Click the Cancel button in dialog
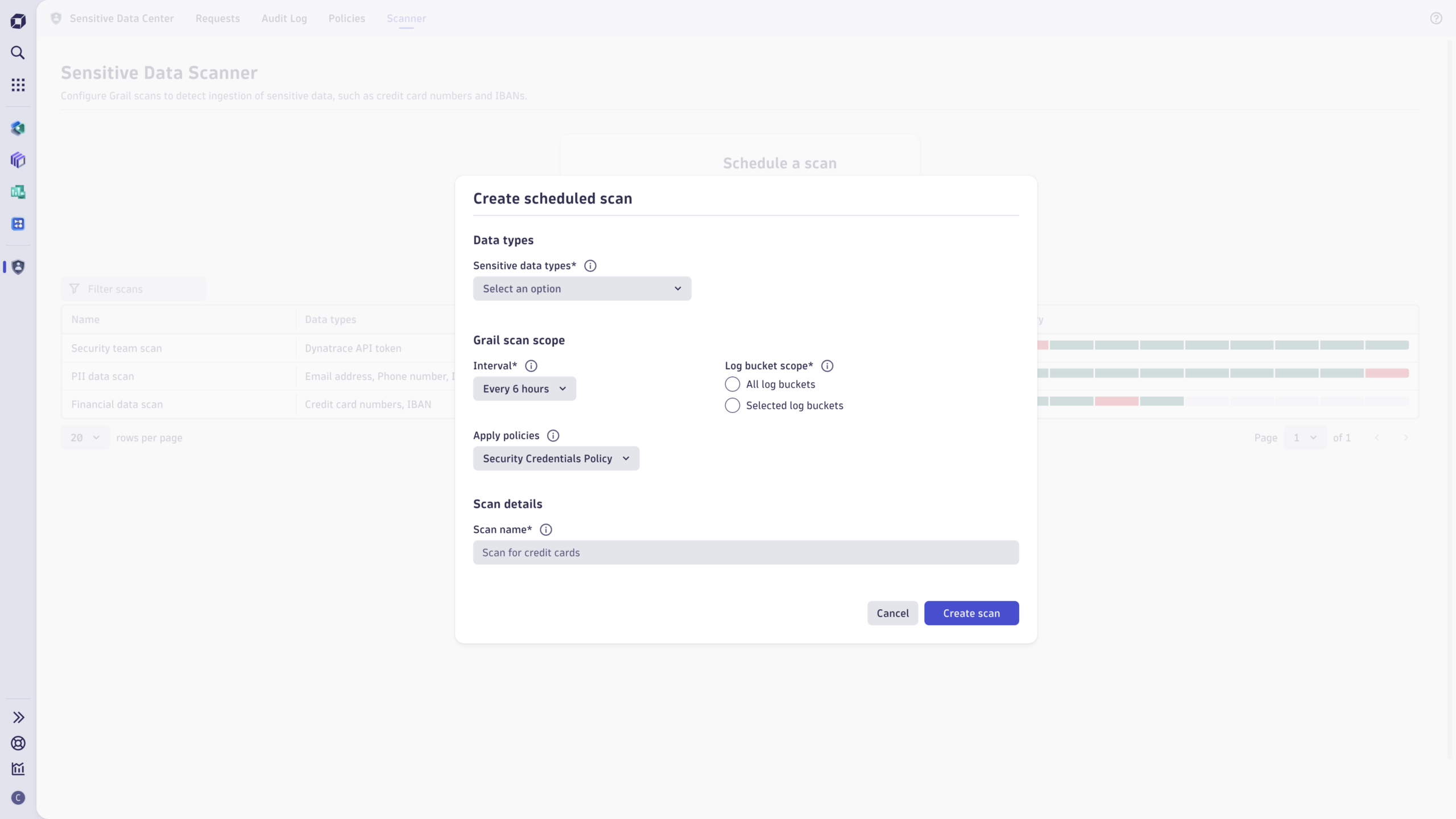 point(892,613)
